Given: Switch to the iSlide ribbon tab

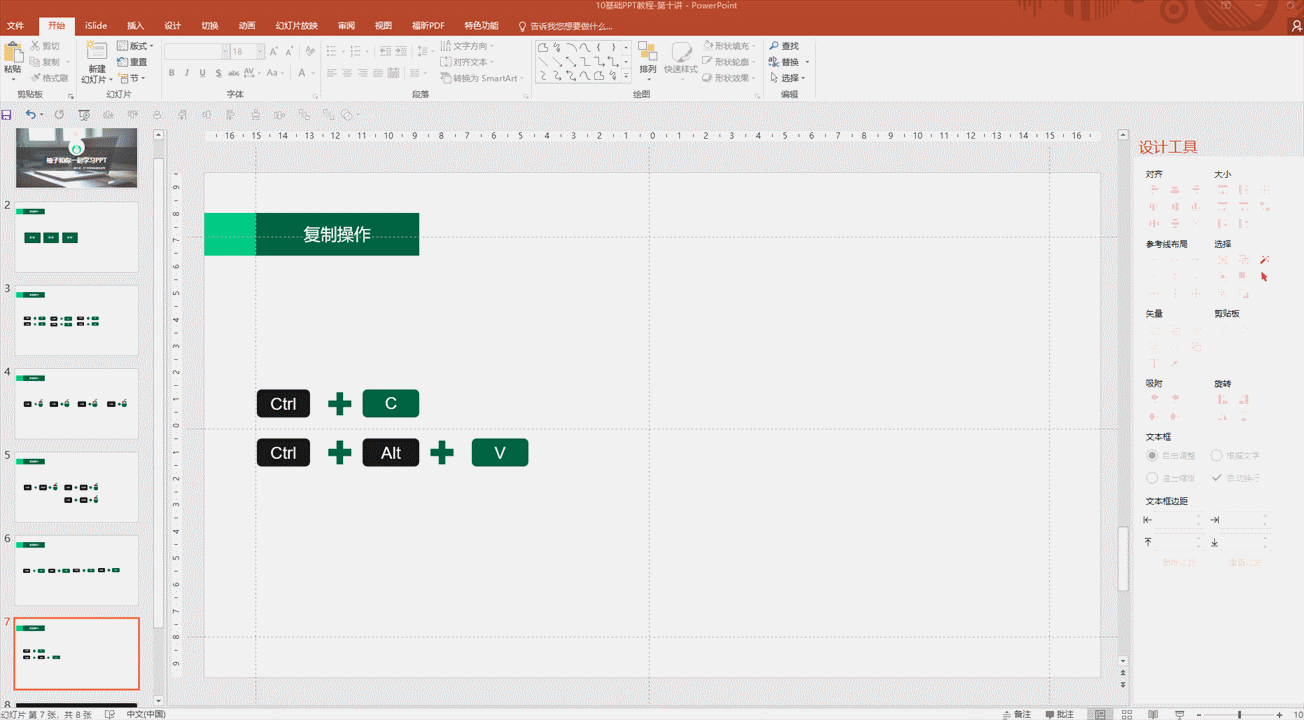Looking at the screenshot, I should click(x=96, y=26).
